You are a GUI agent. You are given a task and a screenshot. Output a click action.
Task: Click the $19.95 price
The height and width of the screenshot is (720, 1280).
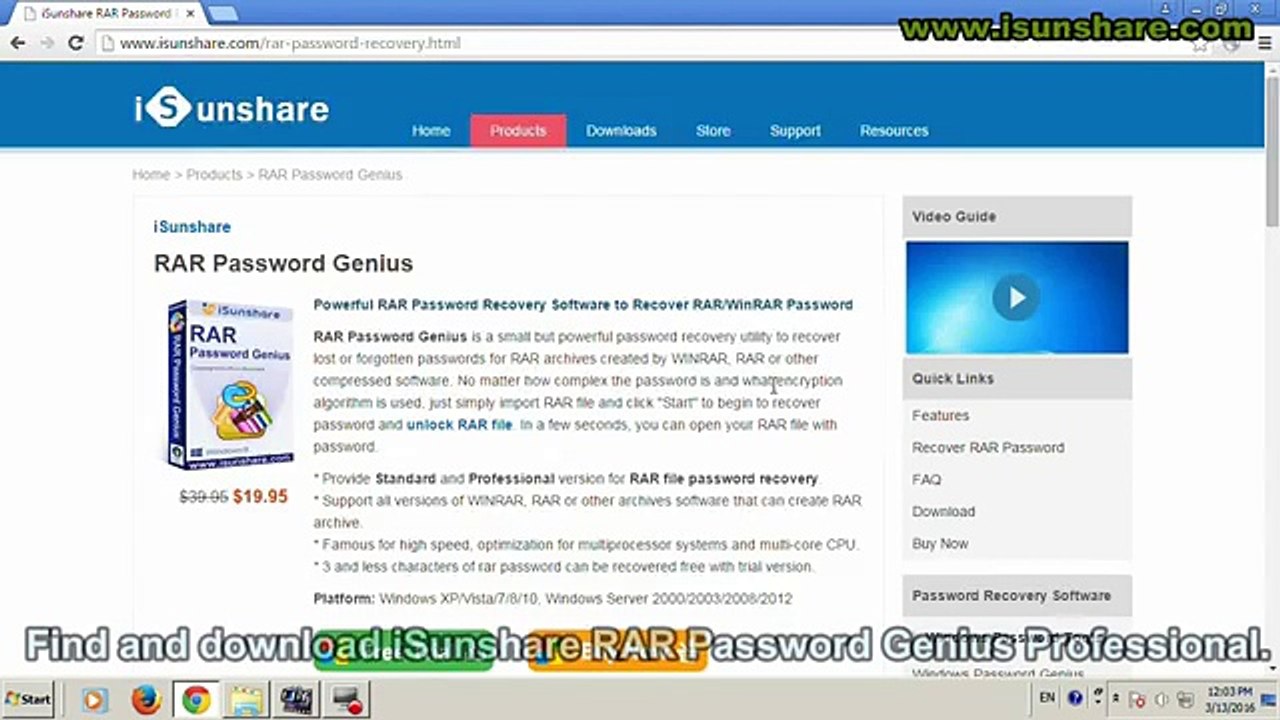[x=260, y=496]
